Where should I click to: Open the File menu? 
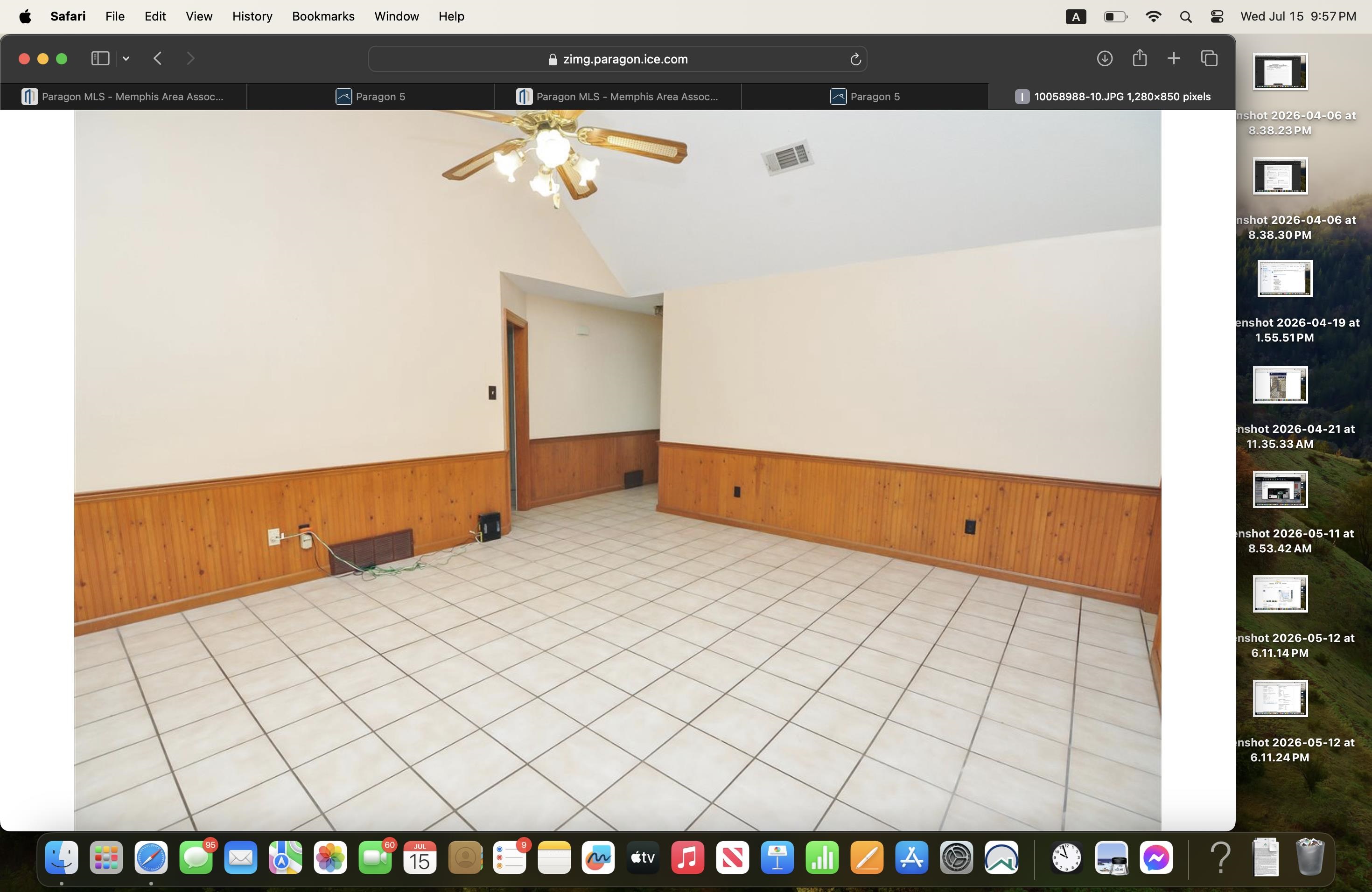tap(115, 16)
